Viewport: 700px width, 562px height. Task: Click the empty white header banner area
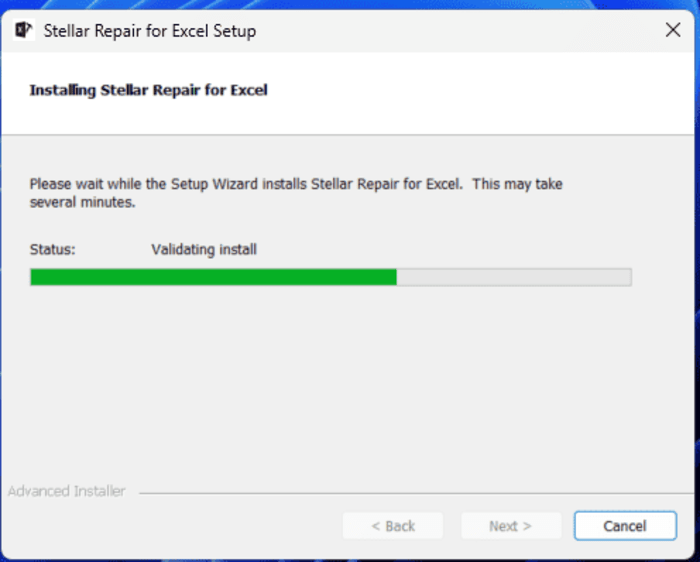[469, 92]
